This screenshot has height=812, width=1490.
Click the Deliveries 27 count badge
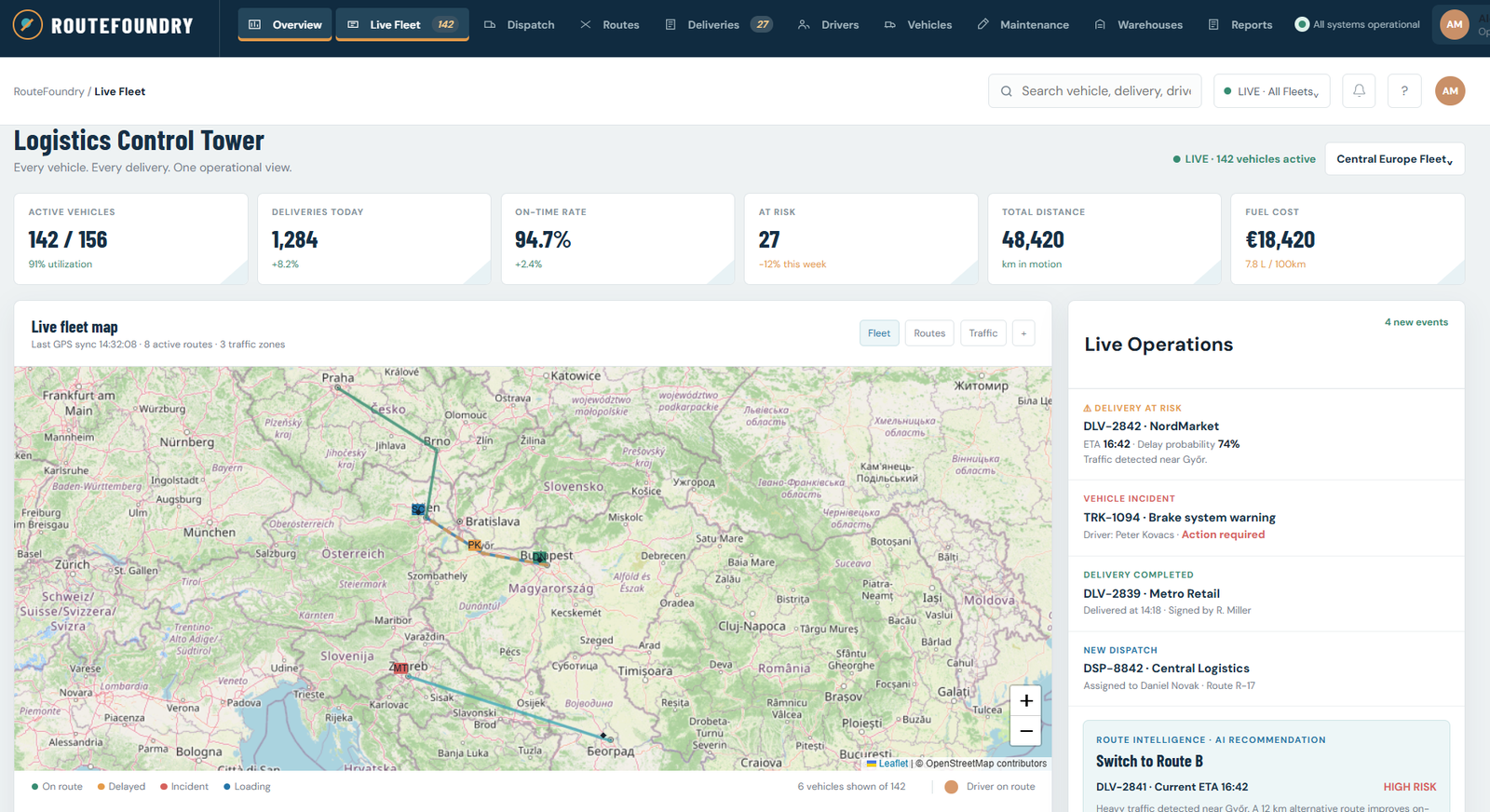click(763, 24)
